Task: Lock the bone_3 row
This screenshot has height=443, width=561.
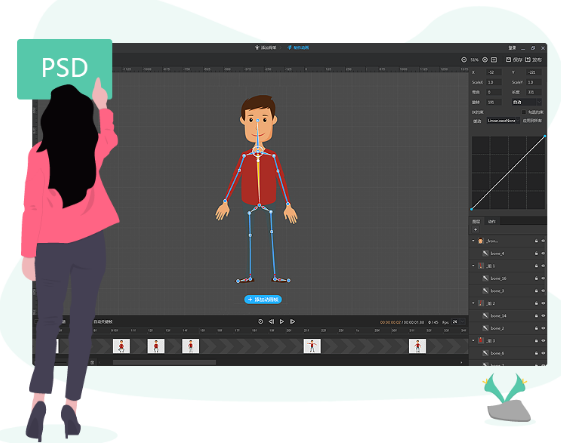Action: (536, 291)
